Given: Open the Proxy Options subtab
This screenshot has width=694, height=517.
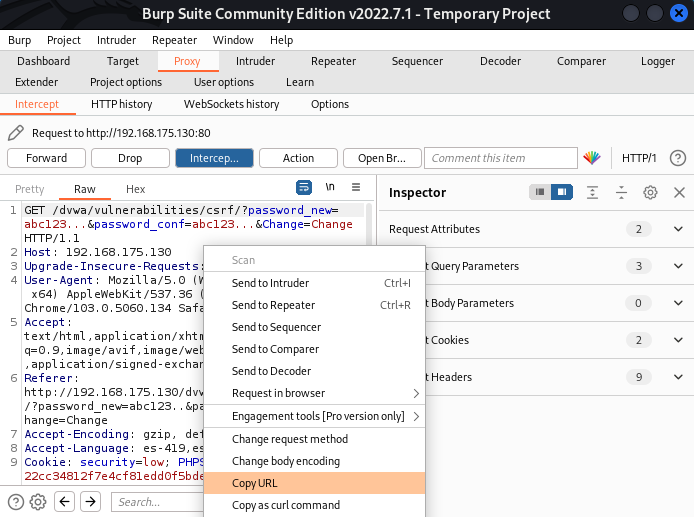Looking at the screenshot, I should click(x=330, y=104).
